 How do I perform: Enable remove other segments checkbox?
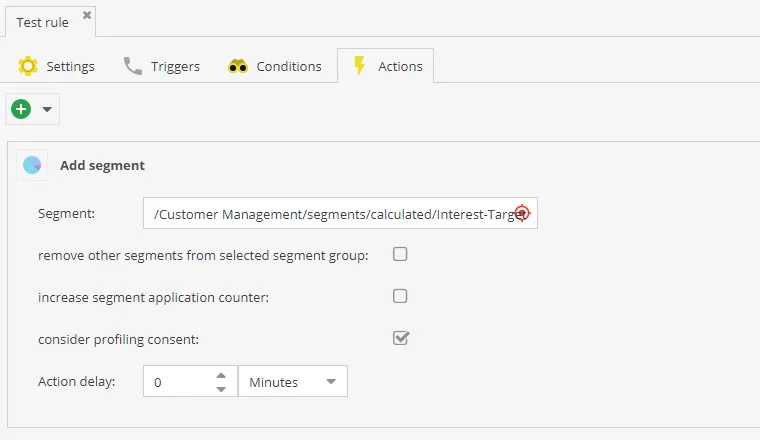click(400, 254)
